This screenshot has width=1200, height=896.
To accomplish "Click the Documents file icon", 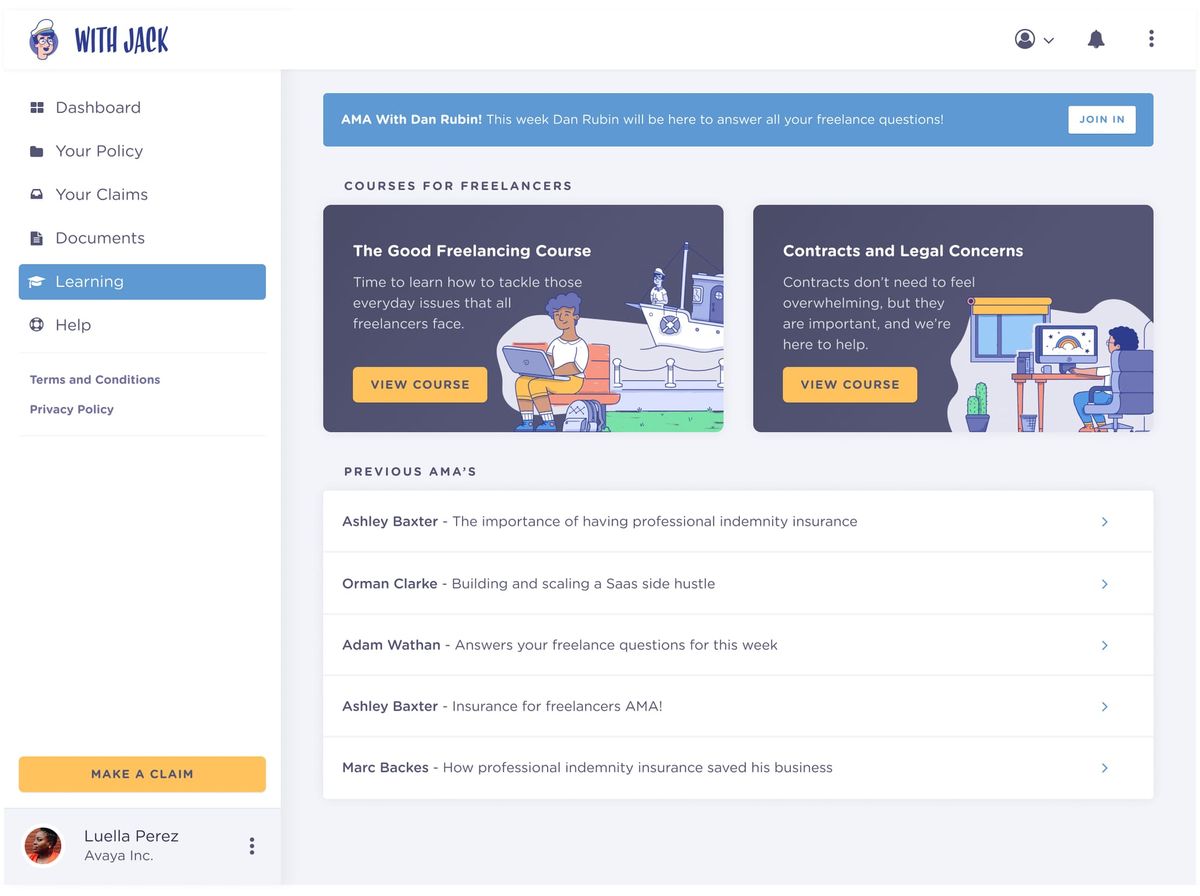I will (x=37, y=238).
